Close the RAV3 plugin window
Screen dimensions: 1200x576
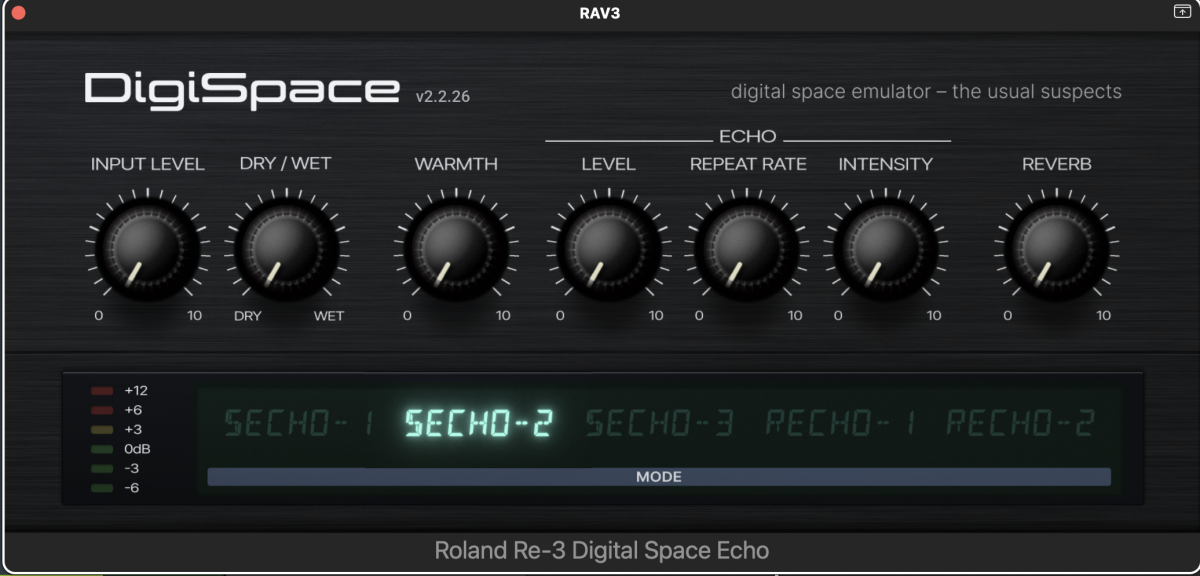point(17,13)
